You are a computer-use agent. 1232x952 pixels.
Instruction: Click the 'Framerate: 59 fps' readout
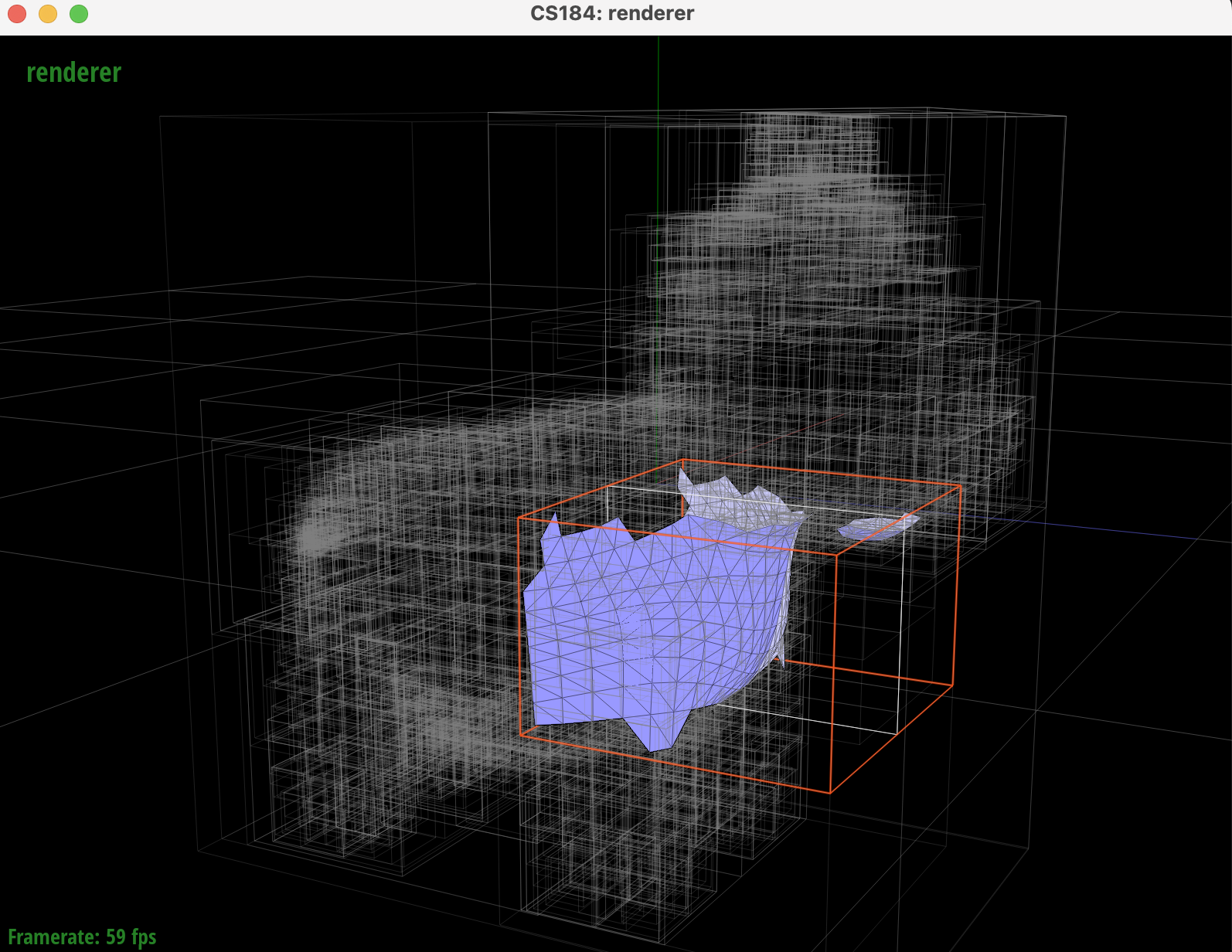pyautogui.click(x=82, y=937)
